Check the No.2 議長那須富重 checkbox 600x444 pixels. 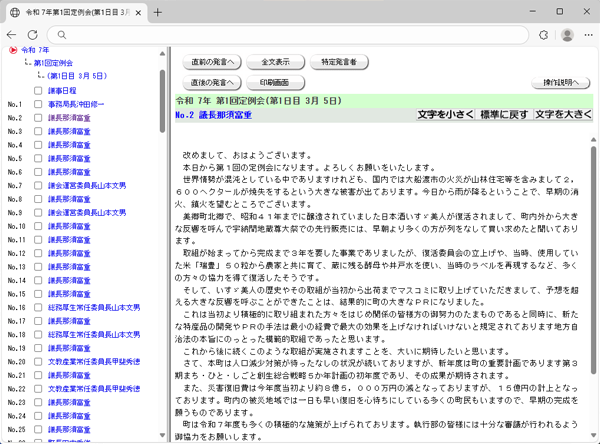pyautogui.click(x=38, y=118)
